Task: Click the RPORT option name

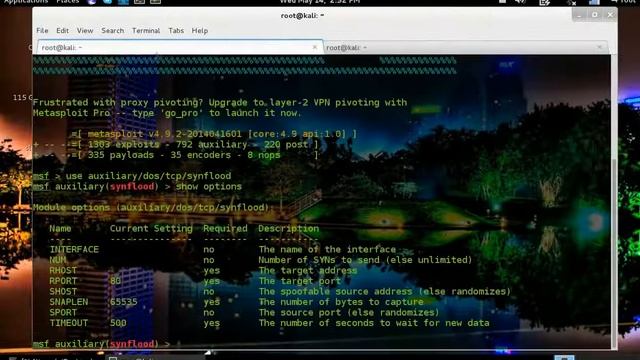Action: [63, 281]
